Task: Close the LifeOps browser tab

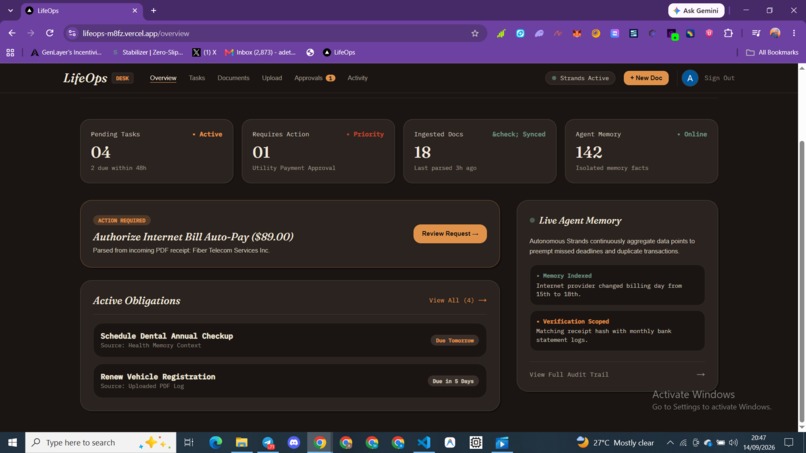Action: tap(135, 10)
